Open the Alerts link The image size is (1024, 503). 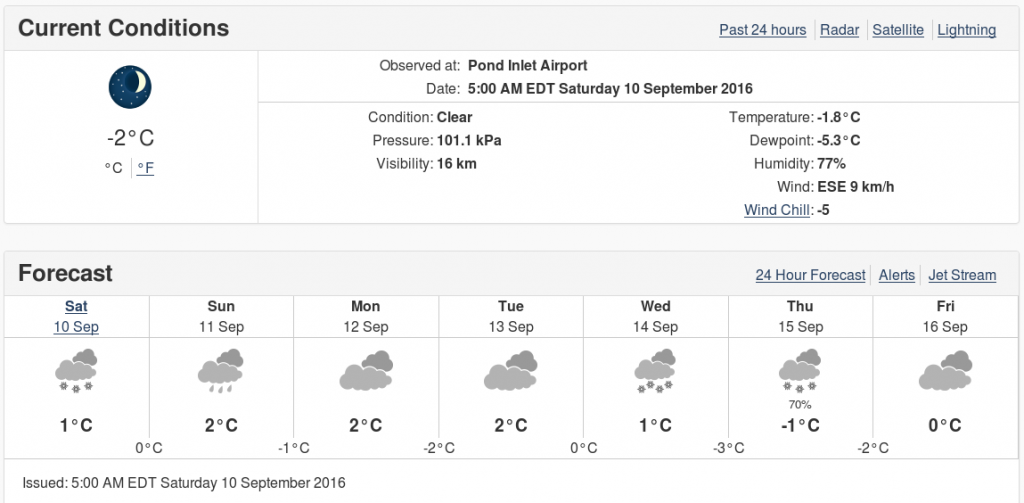click(897, 275)
